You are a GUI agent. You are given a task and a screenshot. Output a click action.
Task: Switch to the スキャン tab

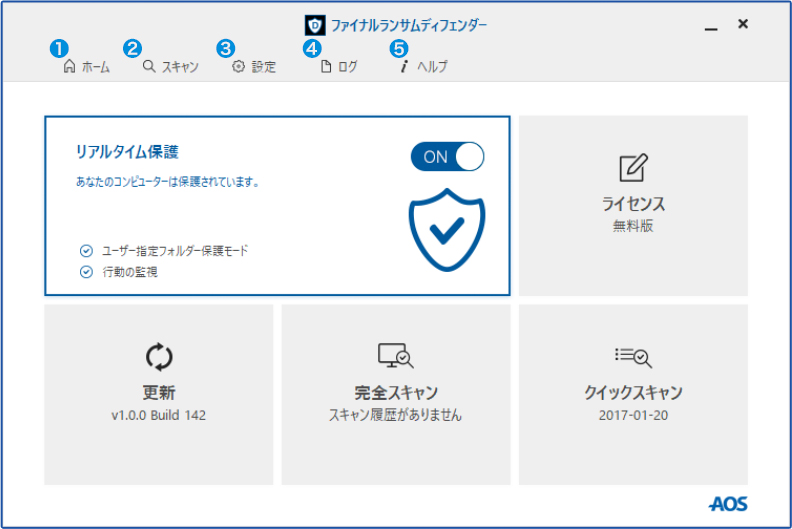pos(171,67)
